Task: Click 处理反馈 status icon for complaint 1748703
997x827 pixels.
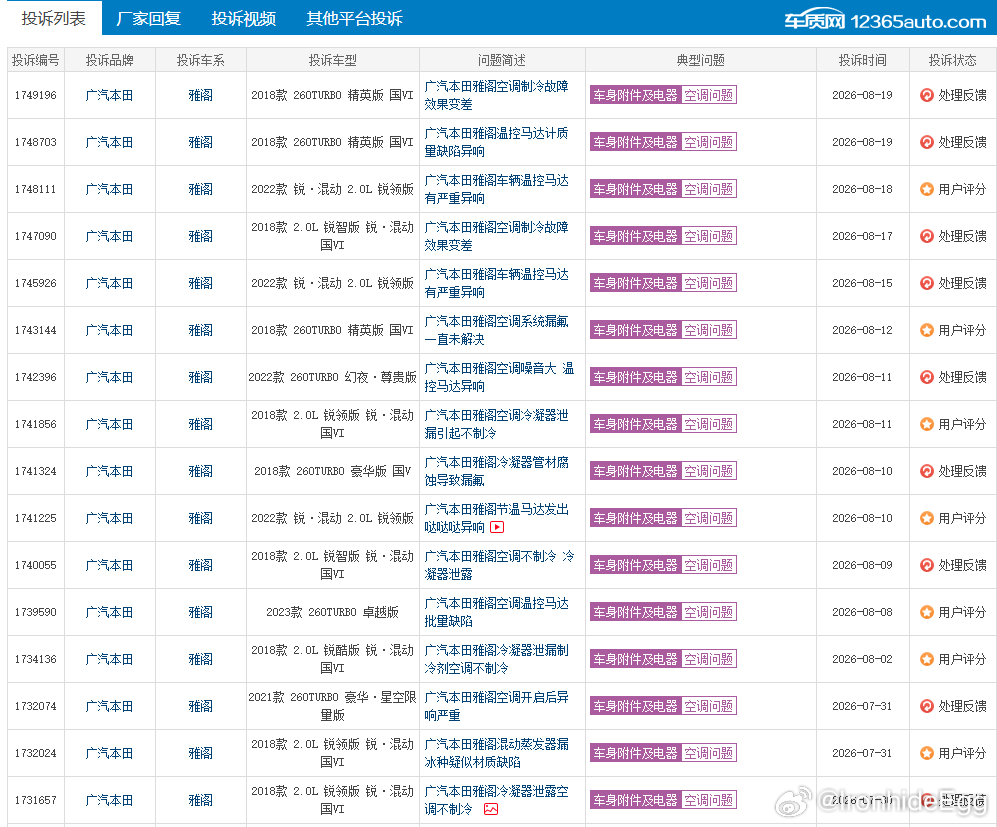Action: pos(927,142)
